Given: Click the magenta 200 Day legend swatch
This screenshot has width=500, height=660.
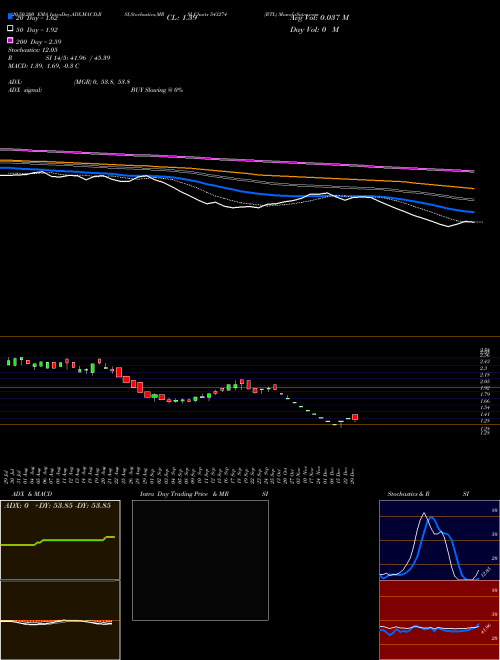Looking at the screenshot, I should coord(10,40).
